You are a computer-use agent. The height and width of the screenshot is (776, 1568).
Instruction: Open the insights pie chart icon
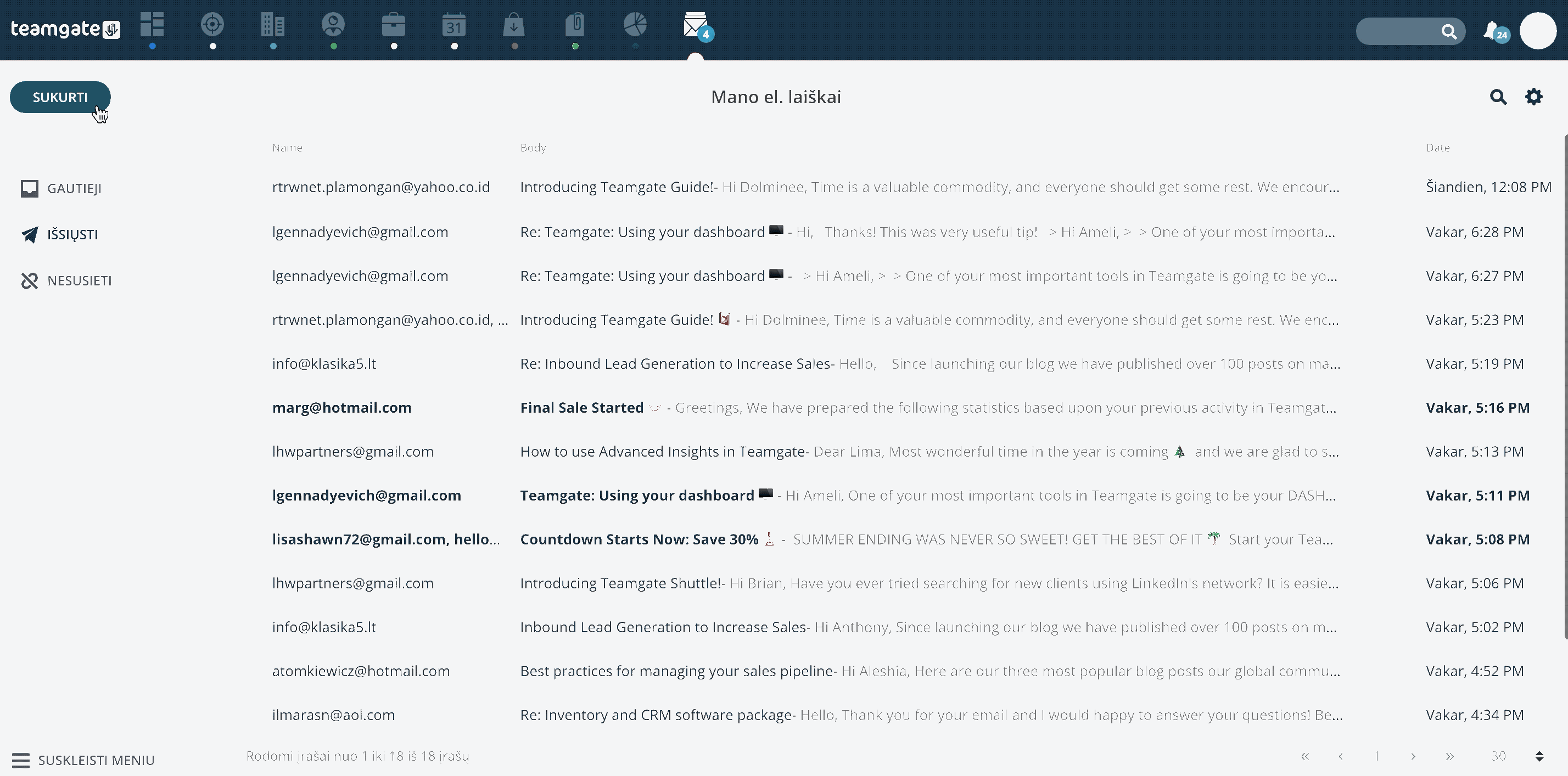[x=635, y=25]
